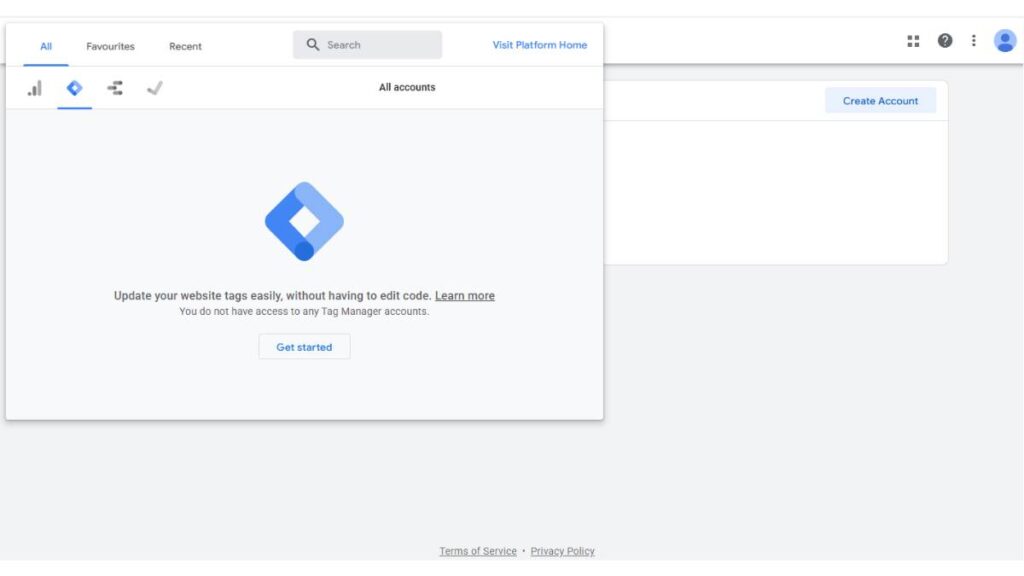Click 'You do not have access' message
The height and width of the screenshot is (576, 1024).
(304, 312)
